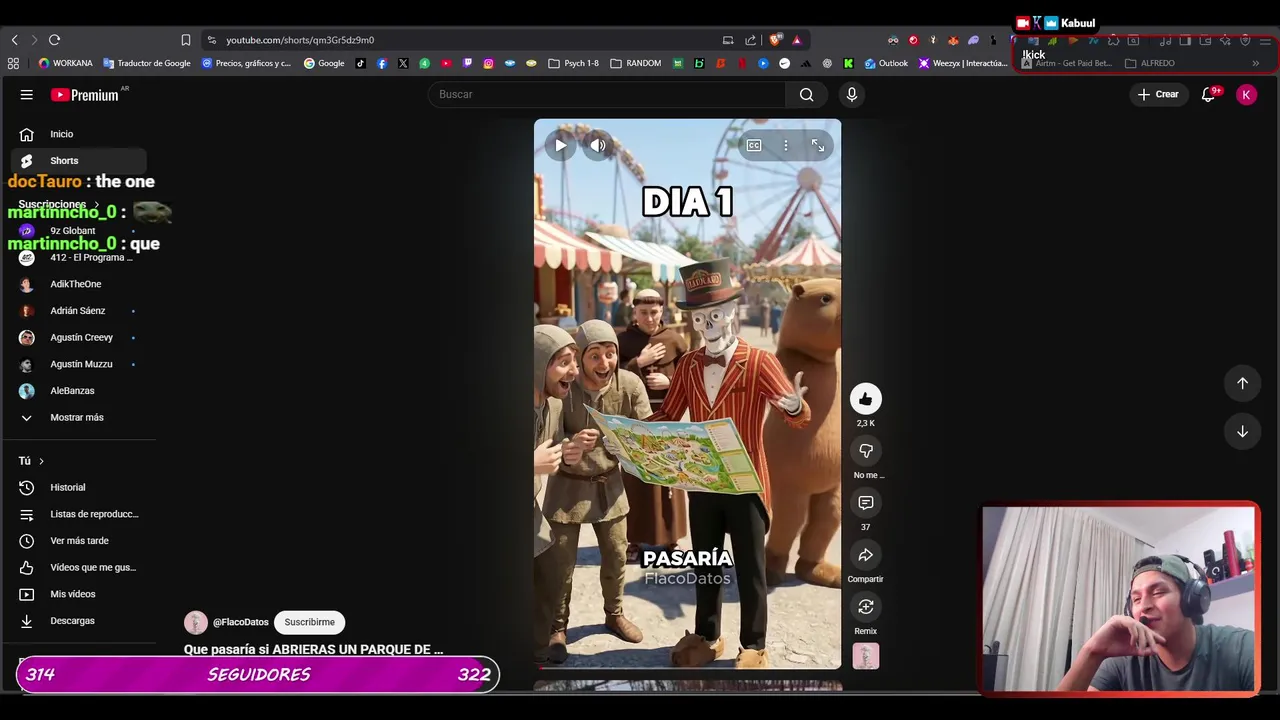The image size is (1280, 720).
Task: Open Listas de reproducción
Action: (78, 514)
